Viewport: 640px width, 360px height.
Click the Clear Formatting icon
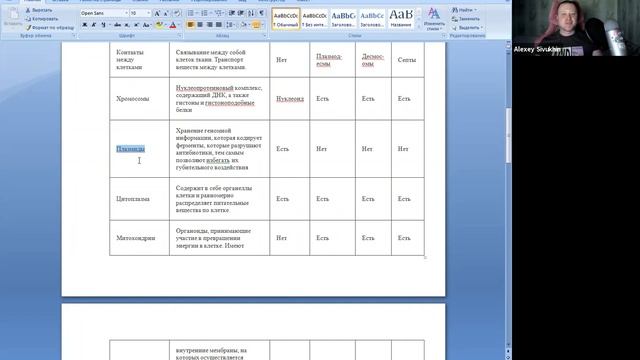(177, 13)
